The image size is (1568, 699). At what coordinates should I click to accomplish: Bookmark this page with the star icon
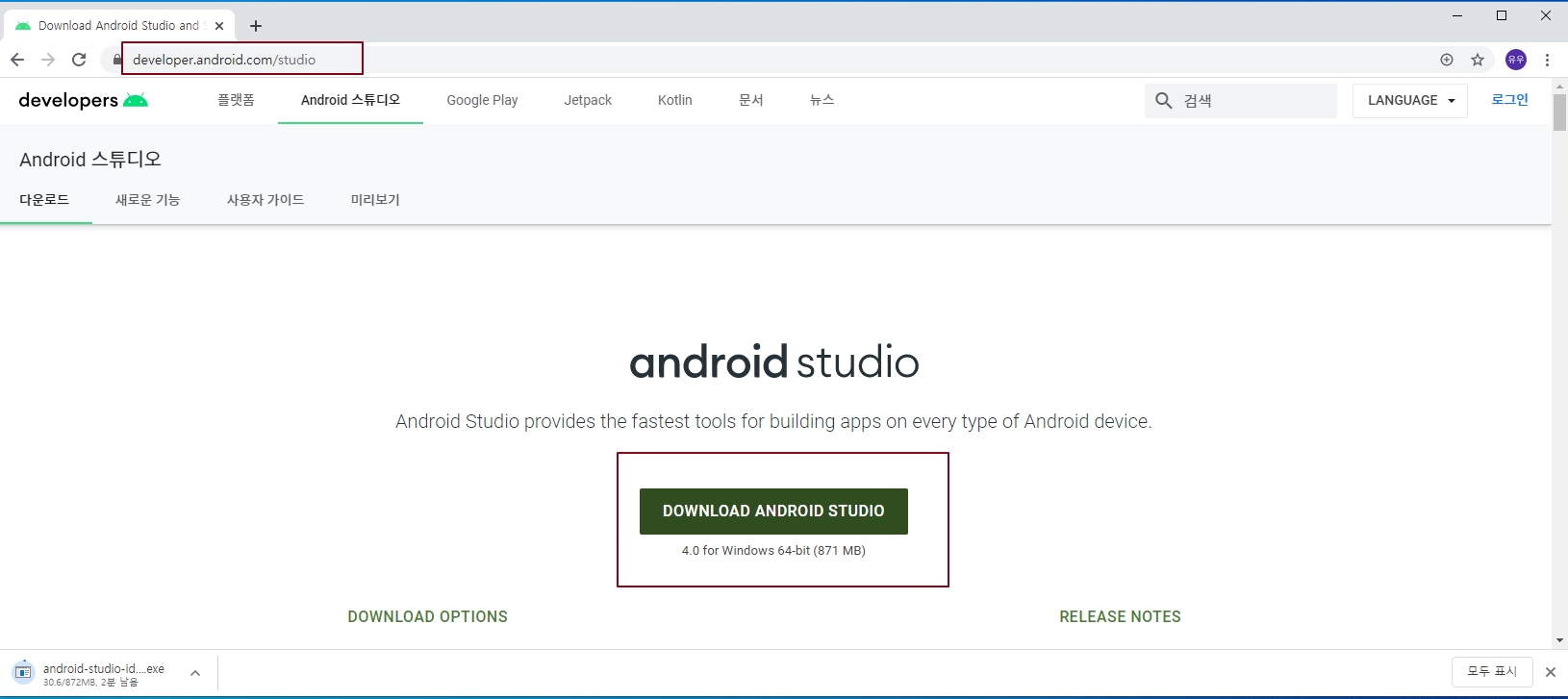click(1478, 60)
